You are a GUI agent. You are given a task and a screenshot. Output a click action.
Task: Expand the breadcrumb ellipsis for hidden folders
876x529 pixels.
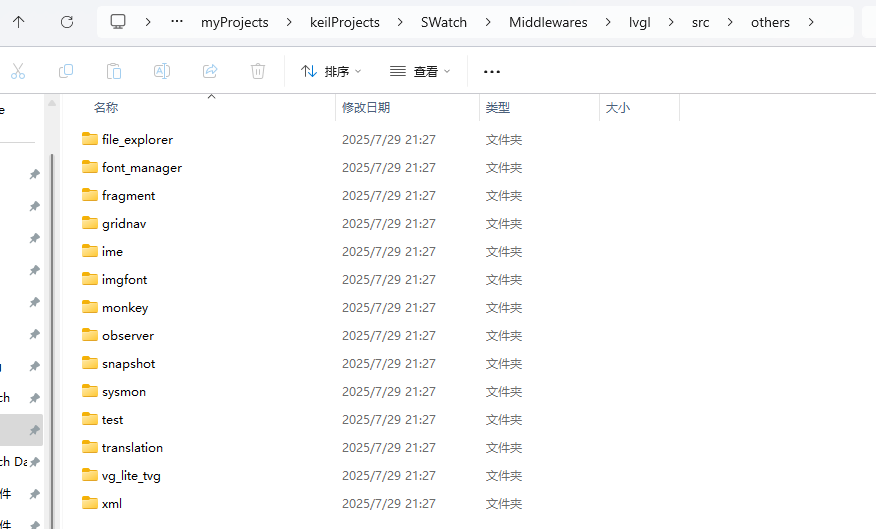click(177, 22)
